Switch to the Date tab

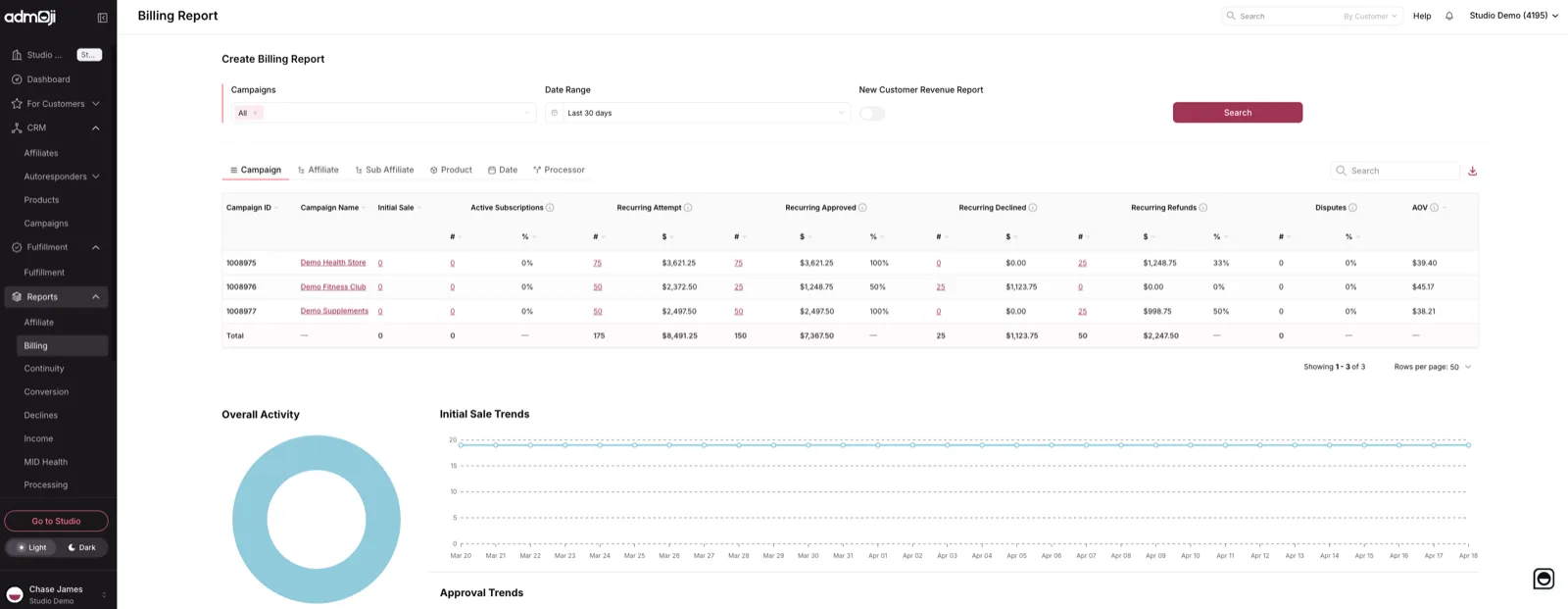pos(503,170)
